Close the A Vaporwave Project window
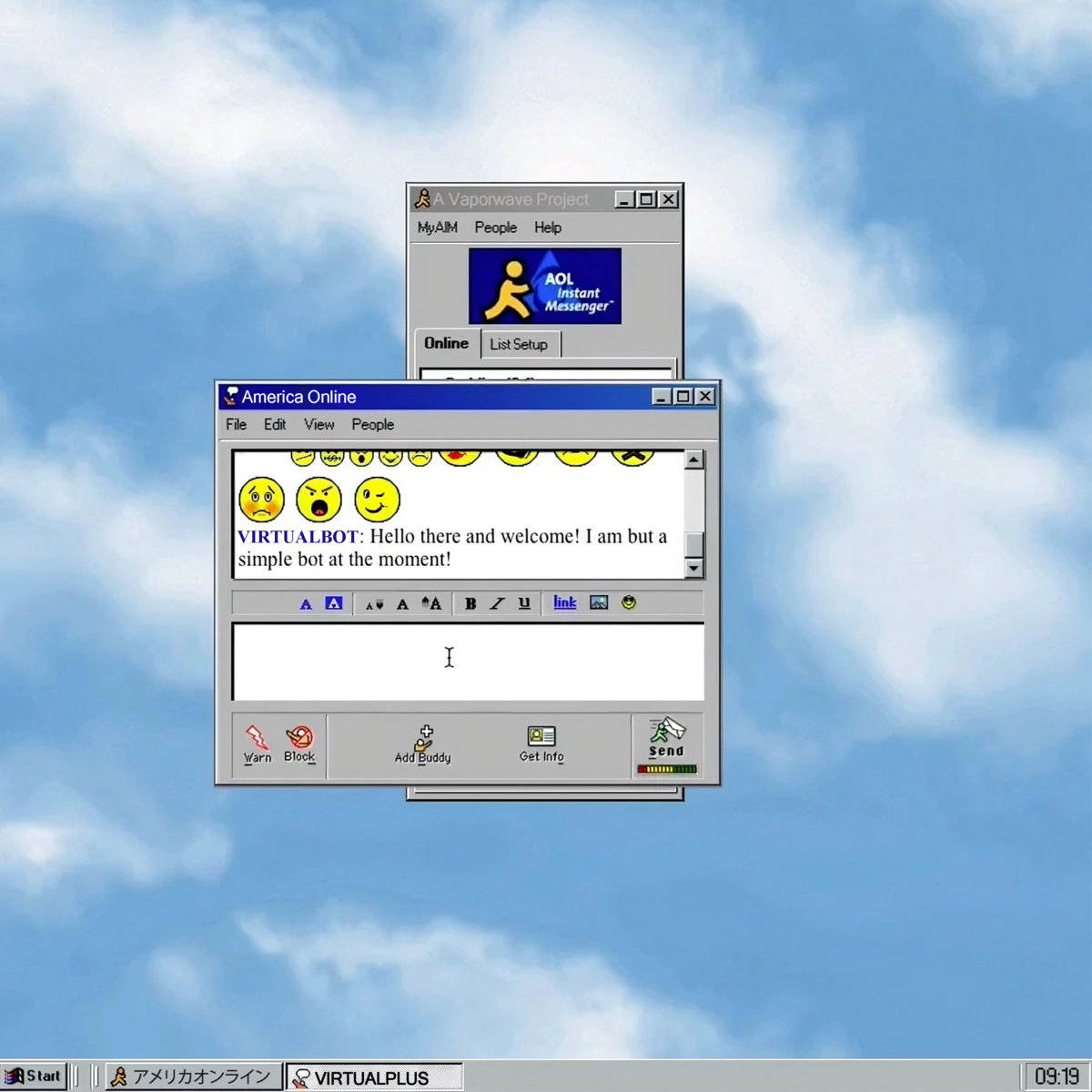This screenshot has width=1092, height=1092. click(x=669, y=199)
